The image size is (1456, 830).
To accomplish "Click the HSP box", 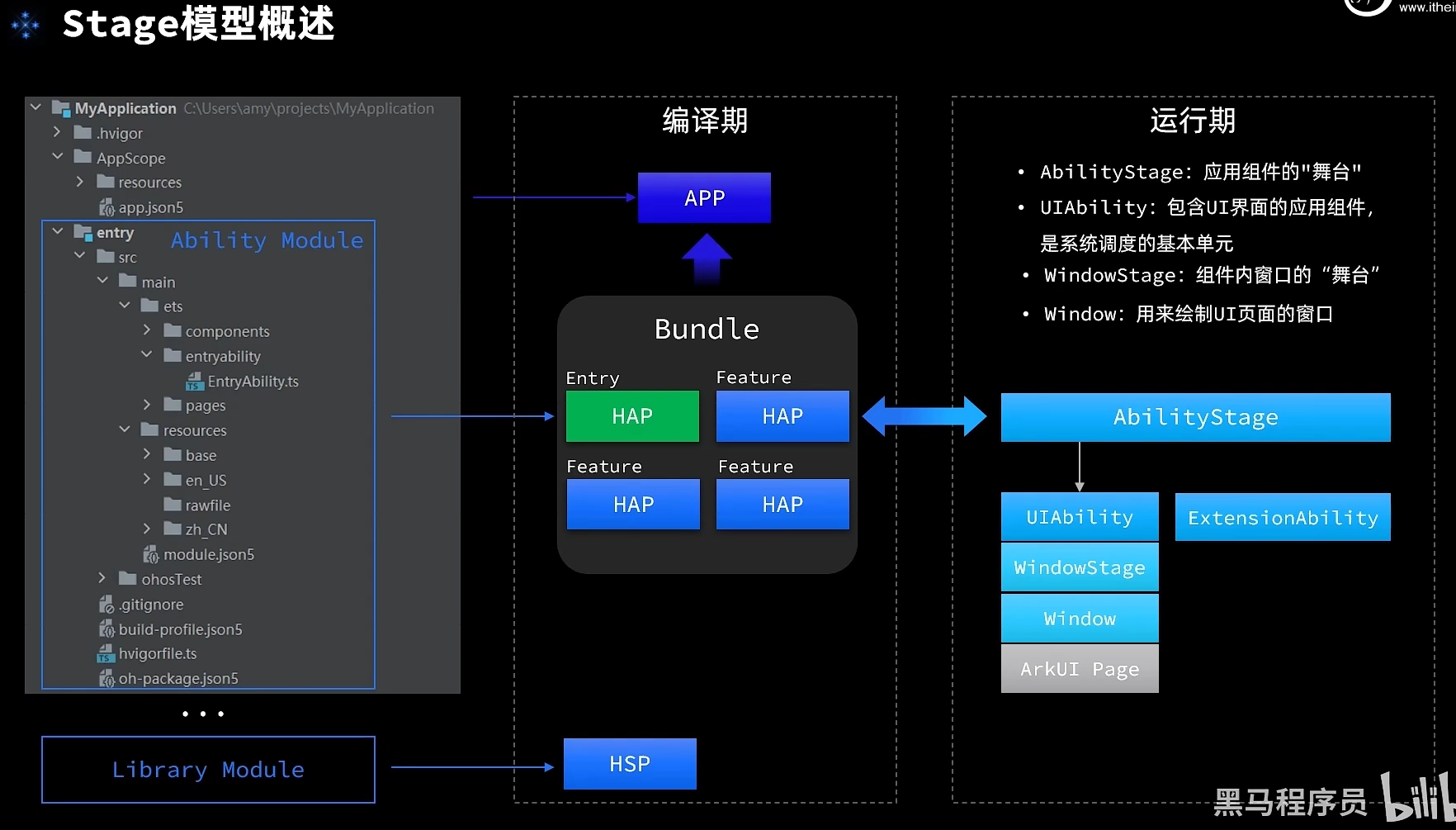I will [x=630, y=764].
